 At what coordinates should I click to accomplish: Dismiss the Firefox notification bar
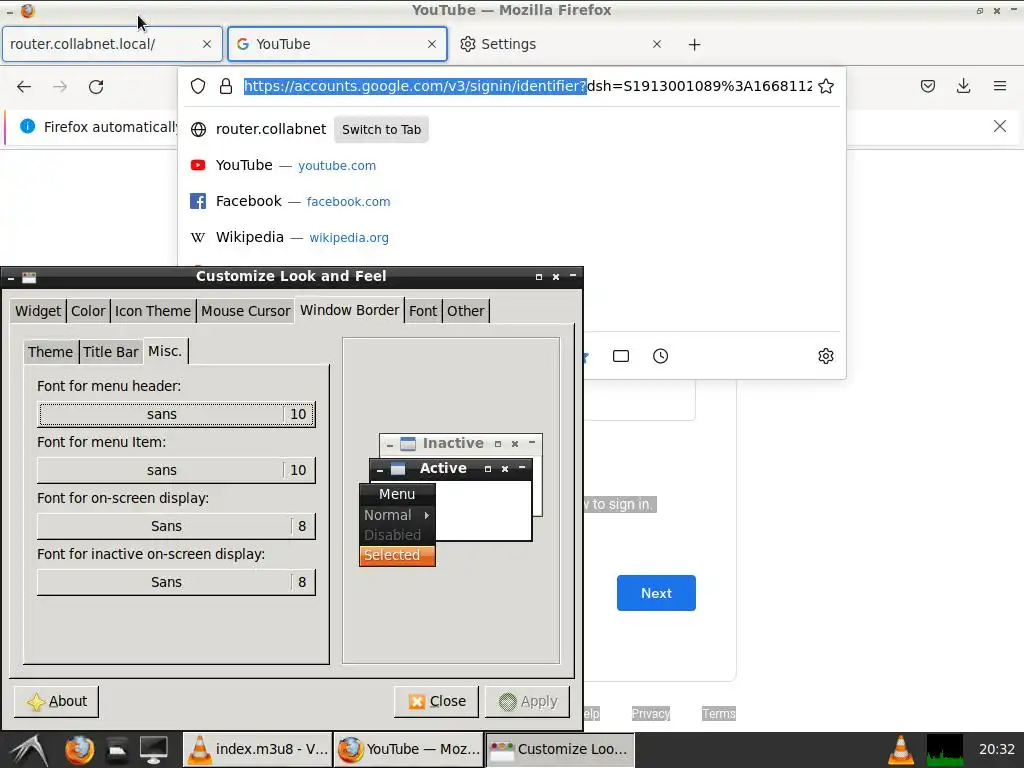(1000, 126)
